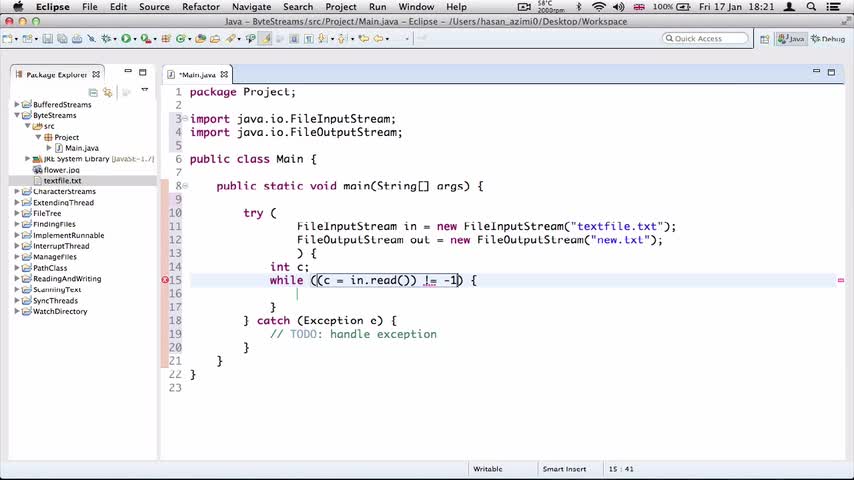Screen dimensions: 854x480
Task: Run the program with green play icon
Action: (126, 39)
